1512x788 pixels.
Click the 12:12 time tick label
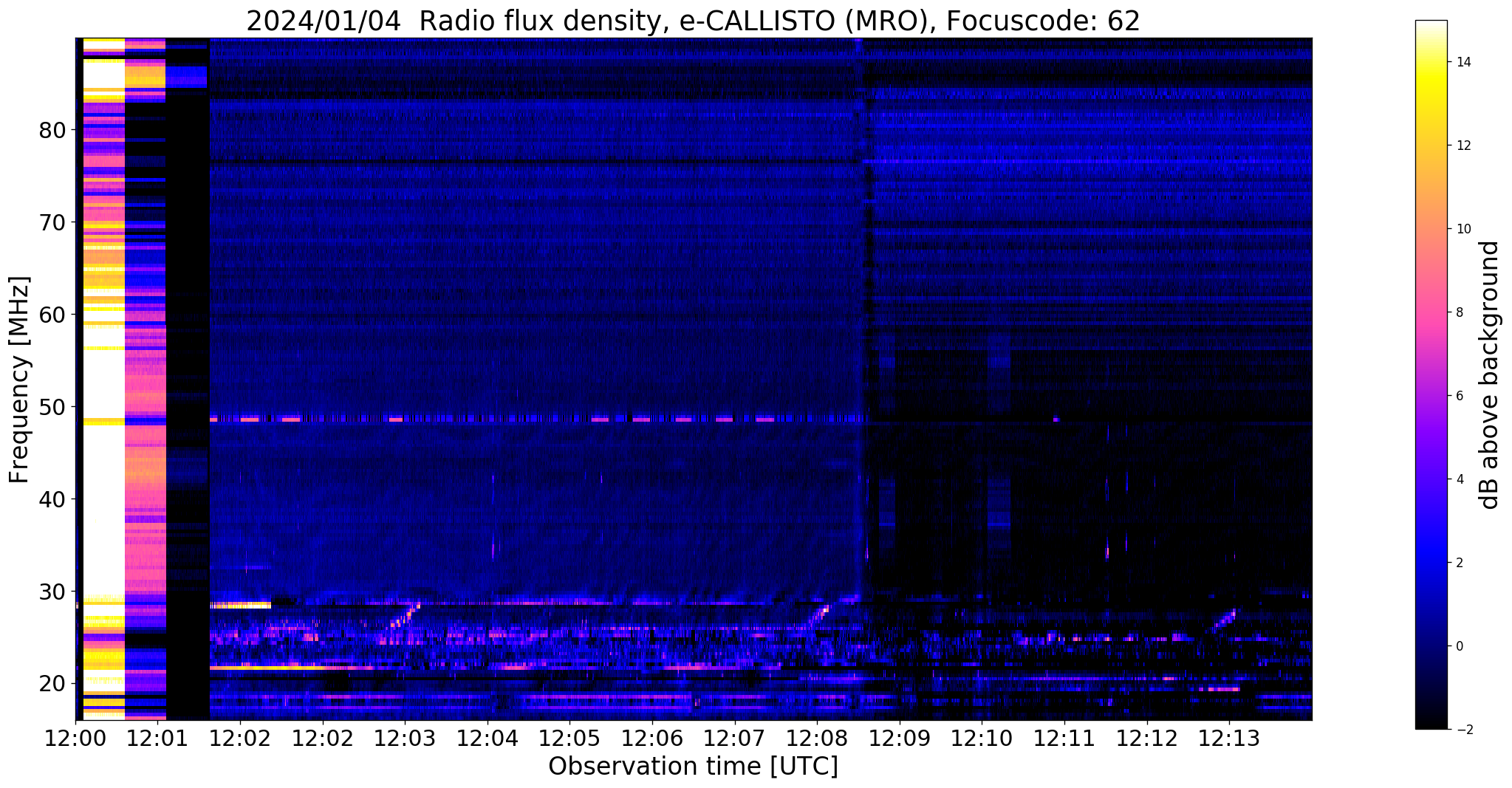(x=1147, y=739)
